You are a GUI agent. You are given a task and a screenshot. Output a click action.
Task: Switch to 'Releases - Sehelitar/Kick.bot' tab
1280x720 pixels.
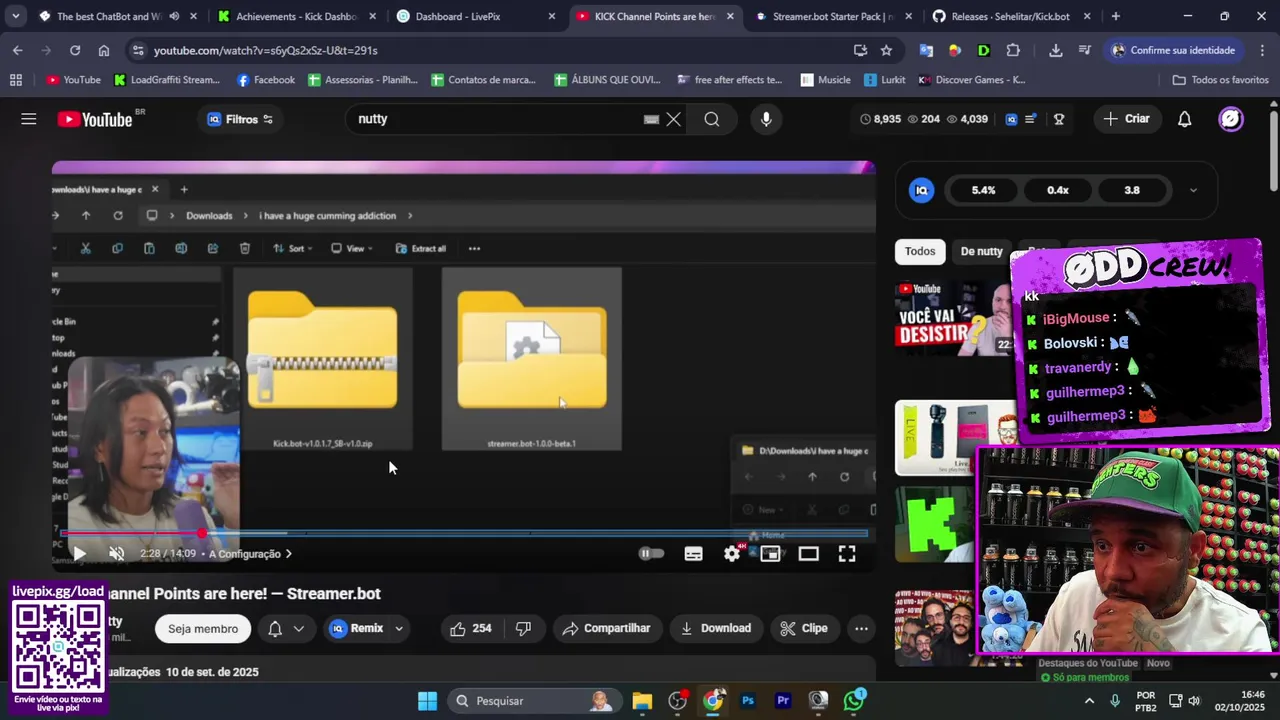1011,16
